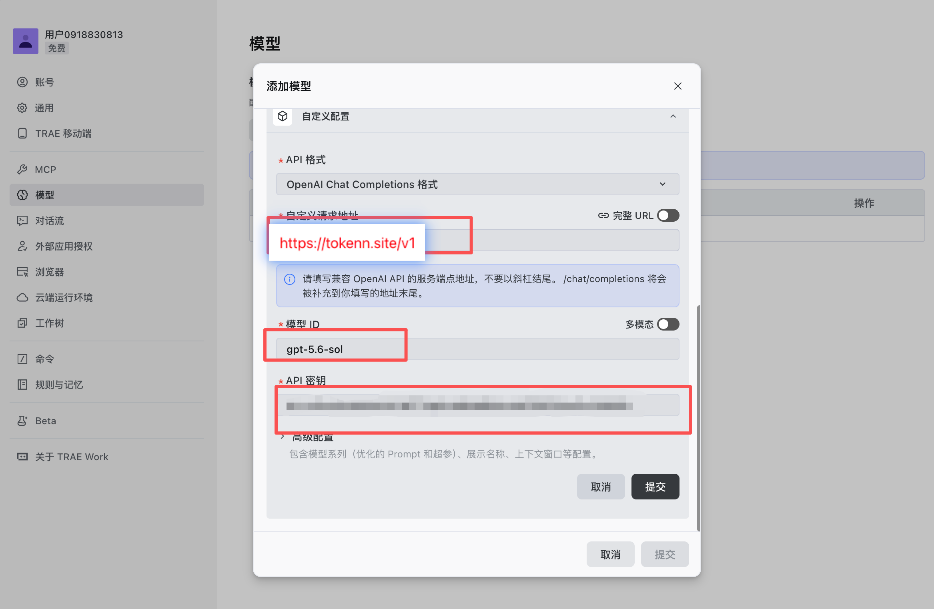The image size is (934, 609).
Task: Click the 规则与记忆 book icon
Action: tap(22, 384)
